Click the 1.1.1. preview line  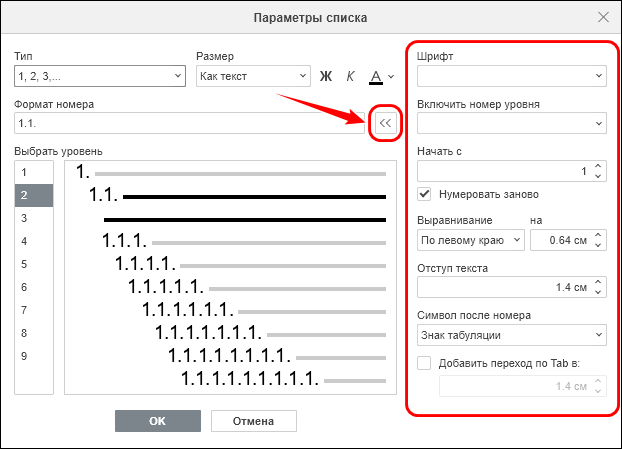pyautogui.click(x=244, y=241)
